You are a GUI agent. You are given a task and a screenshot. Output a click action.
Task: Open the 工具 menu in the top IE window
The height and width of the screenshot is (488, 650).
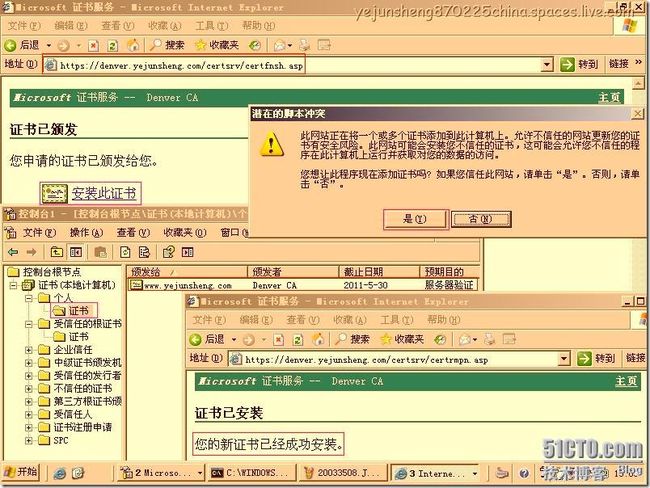(x=211, y=26)
